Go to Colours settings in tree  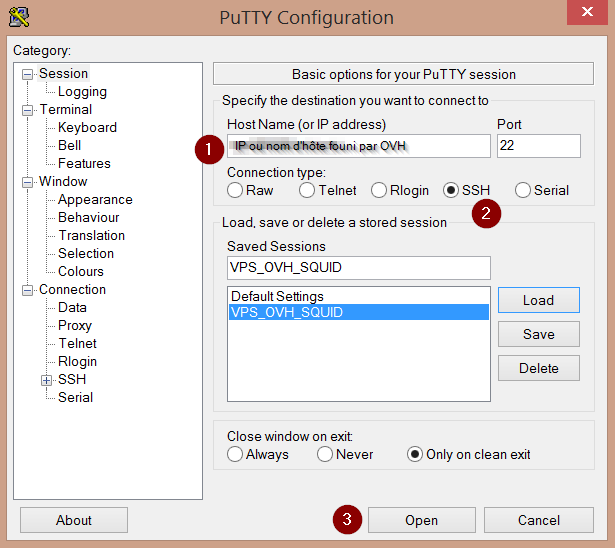(81, 271)
